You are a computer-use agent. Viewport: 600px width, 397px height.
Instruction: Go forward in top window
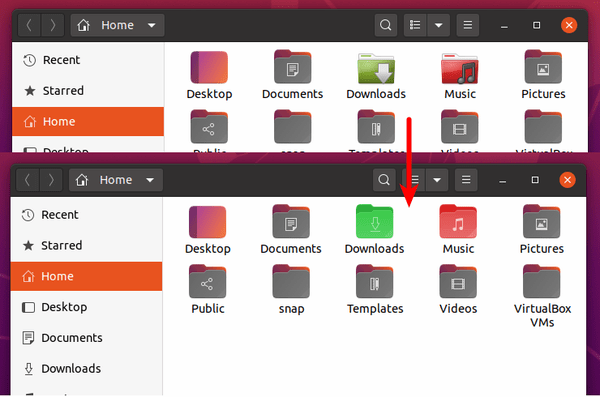click(x=52, y=25)
